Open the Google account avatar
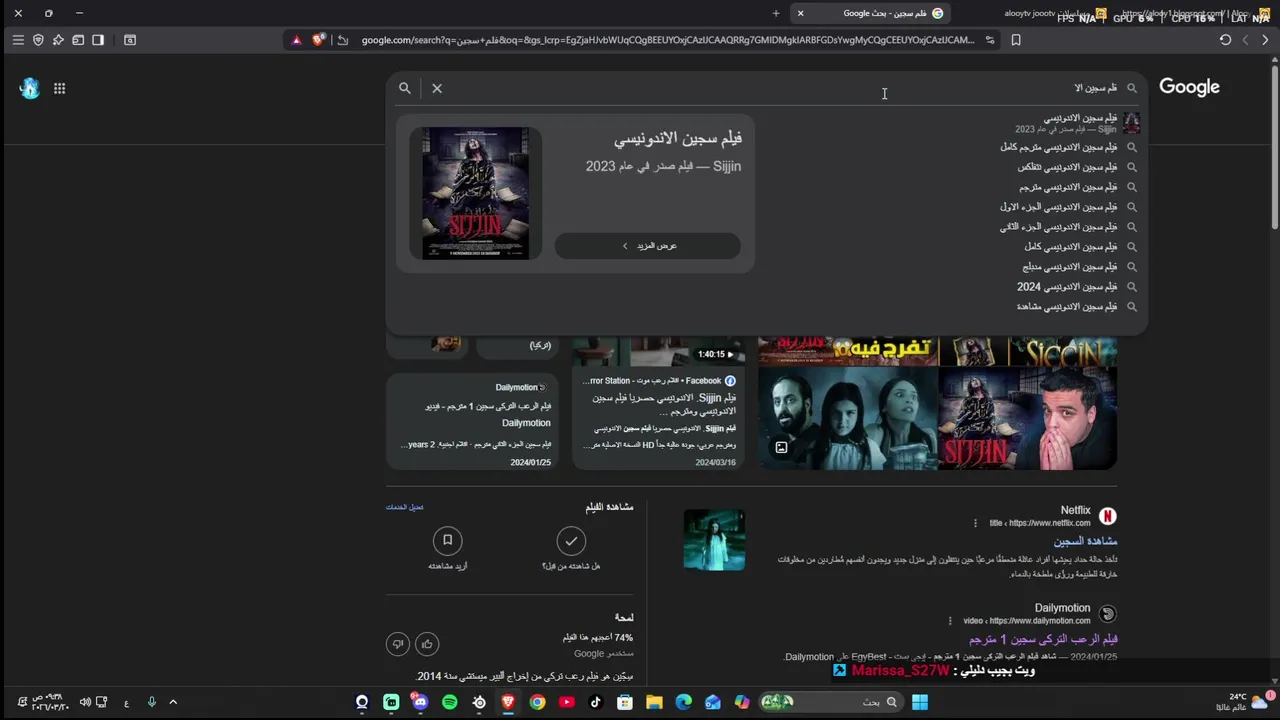 point(29,88)
